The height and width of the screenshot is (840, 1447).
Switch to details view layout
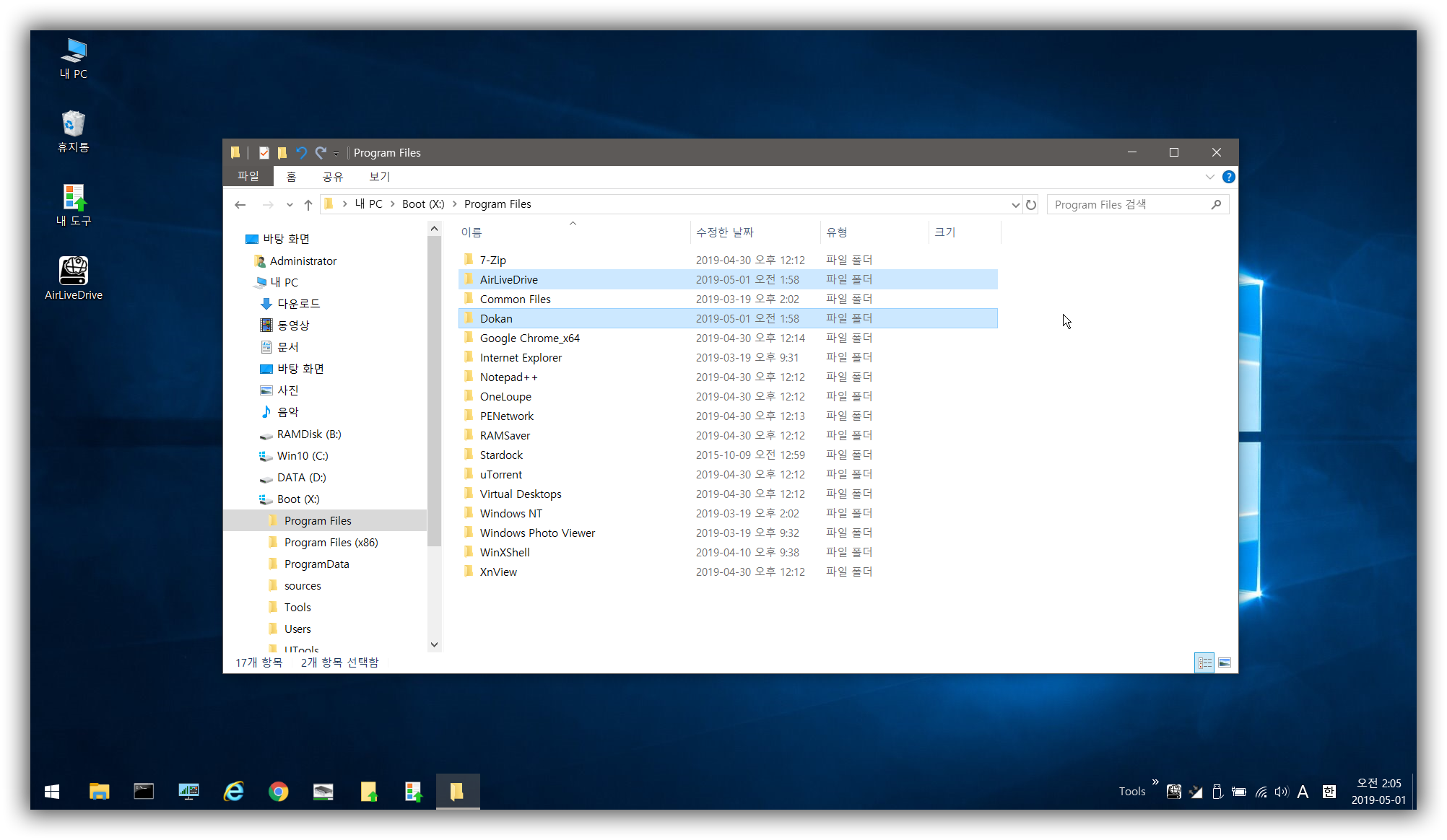pos(1204,662)
